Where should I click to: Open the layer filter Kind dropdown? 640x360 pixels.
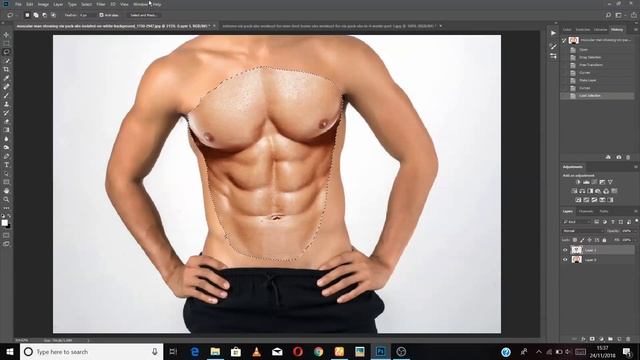[577, 222]
